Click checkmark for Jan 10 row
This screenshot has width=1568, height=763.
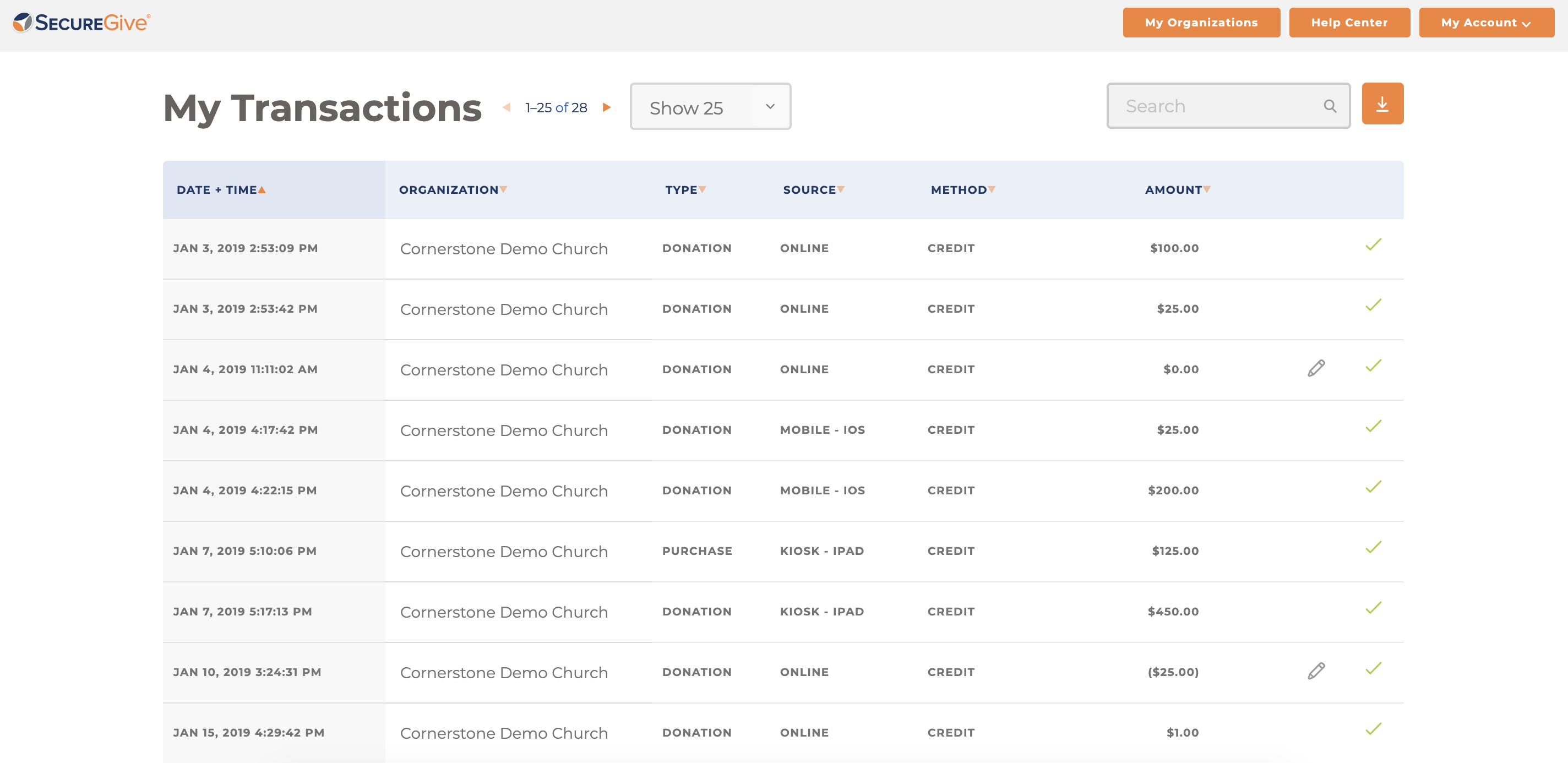(x=1373, y=669)
